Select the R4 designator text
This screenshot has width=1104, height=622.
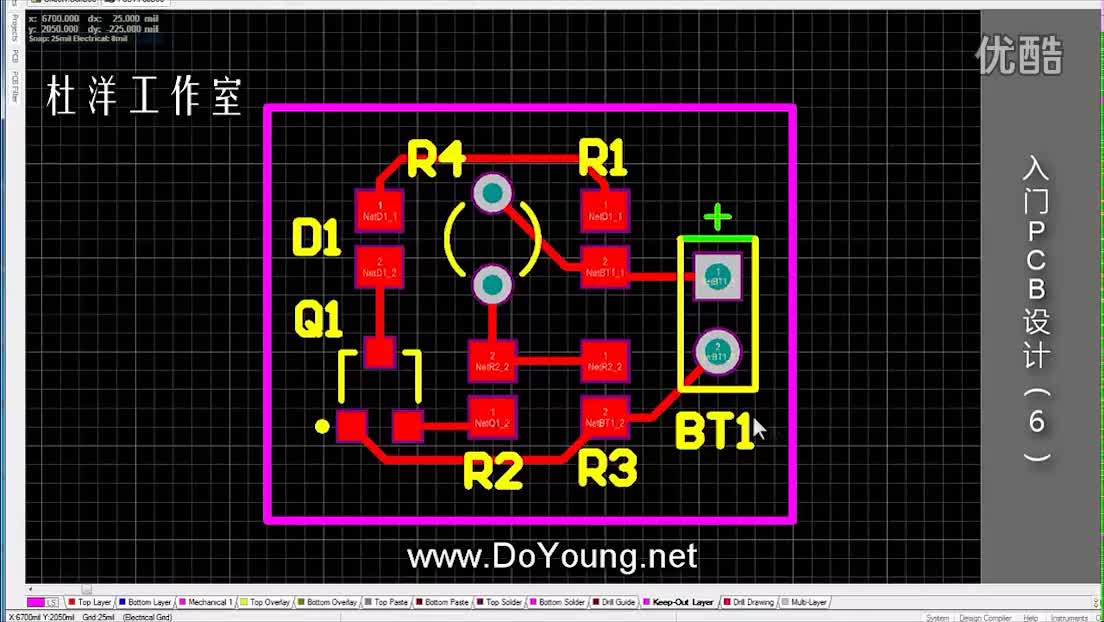pos(437,158)
